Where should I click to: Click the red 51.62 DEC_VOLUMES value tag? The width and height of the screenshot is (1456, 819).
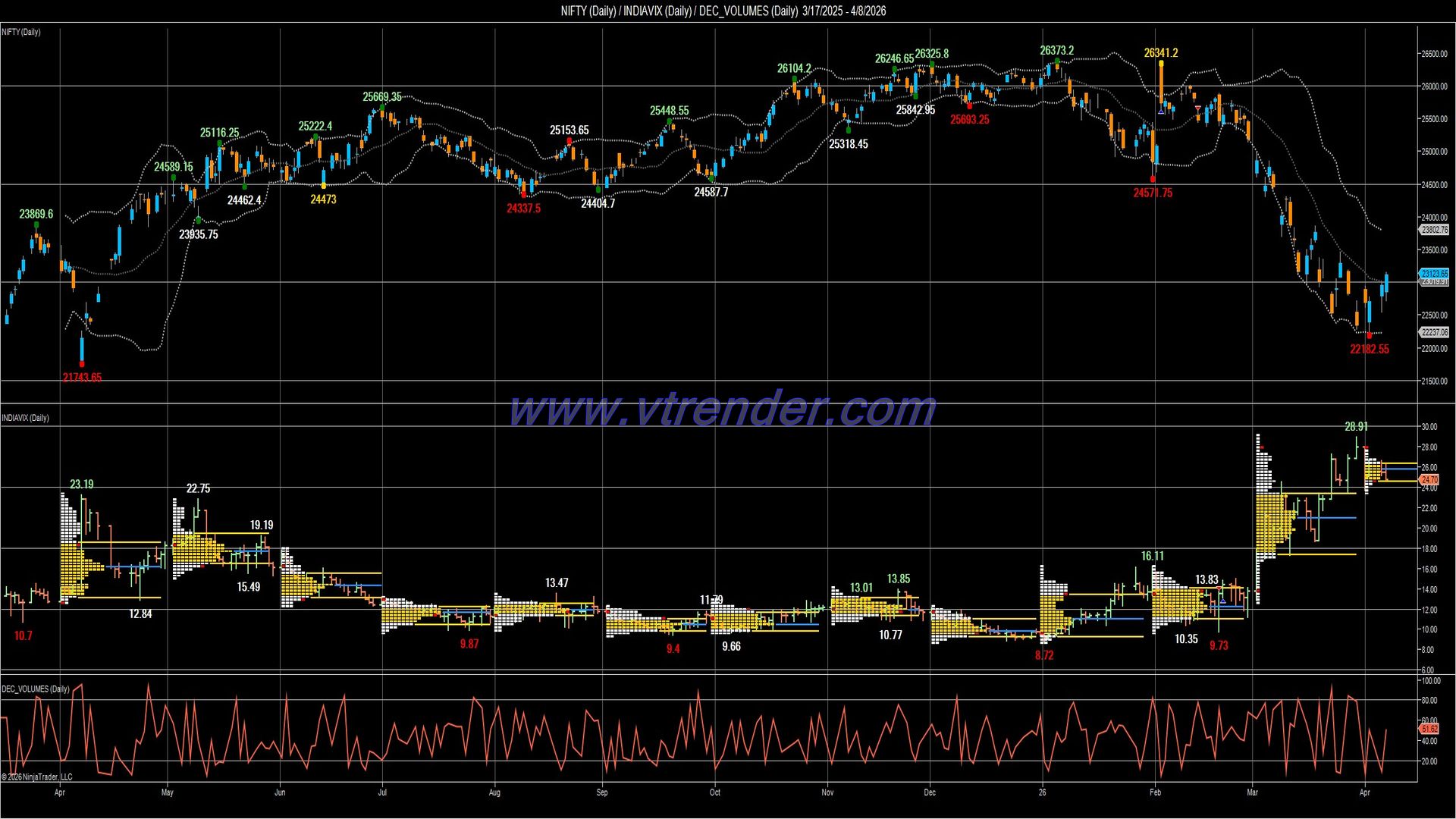1429,728
